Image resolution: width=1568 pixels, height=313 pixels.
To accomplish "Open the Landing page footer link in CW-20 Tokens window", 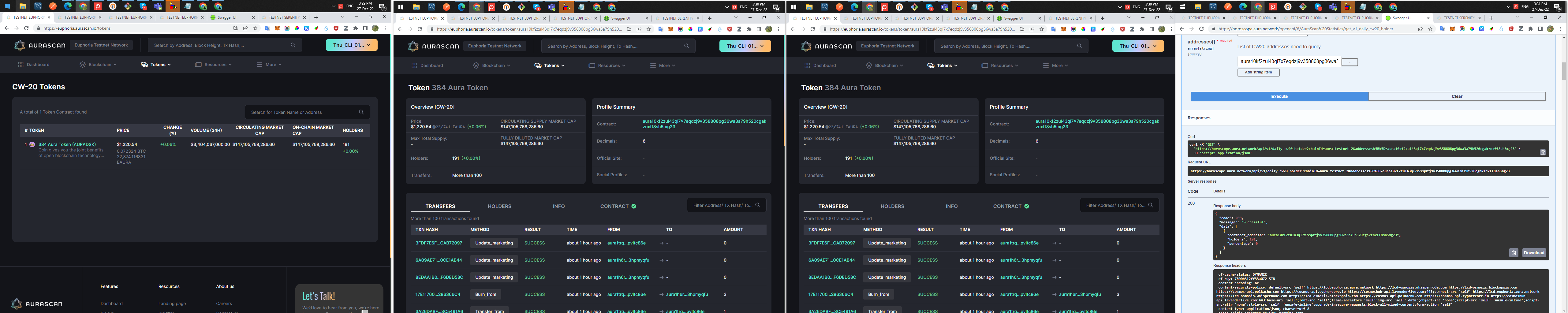I will [x=172, y=303].
